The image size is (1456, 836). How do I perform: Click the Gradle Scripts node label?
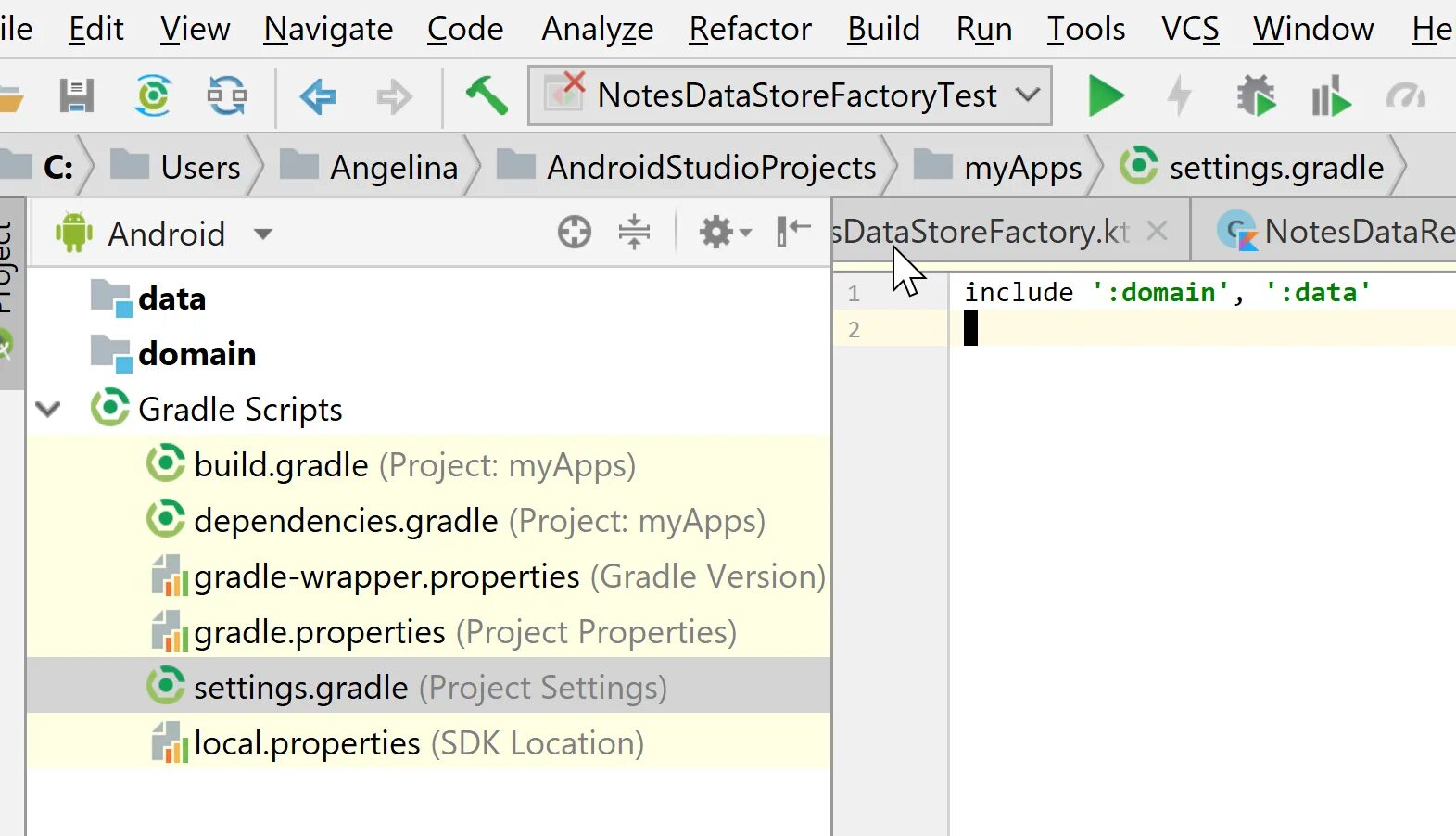pos(240,409)
